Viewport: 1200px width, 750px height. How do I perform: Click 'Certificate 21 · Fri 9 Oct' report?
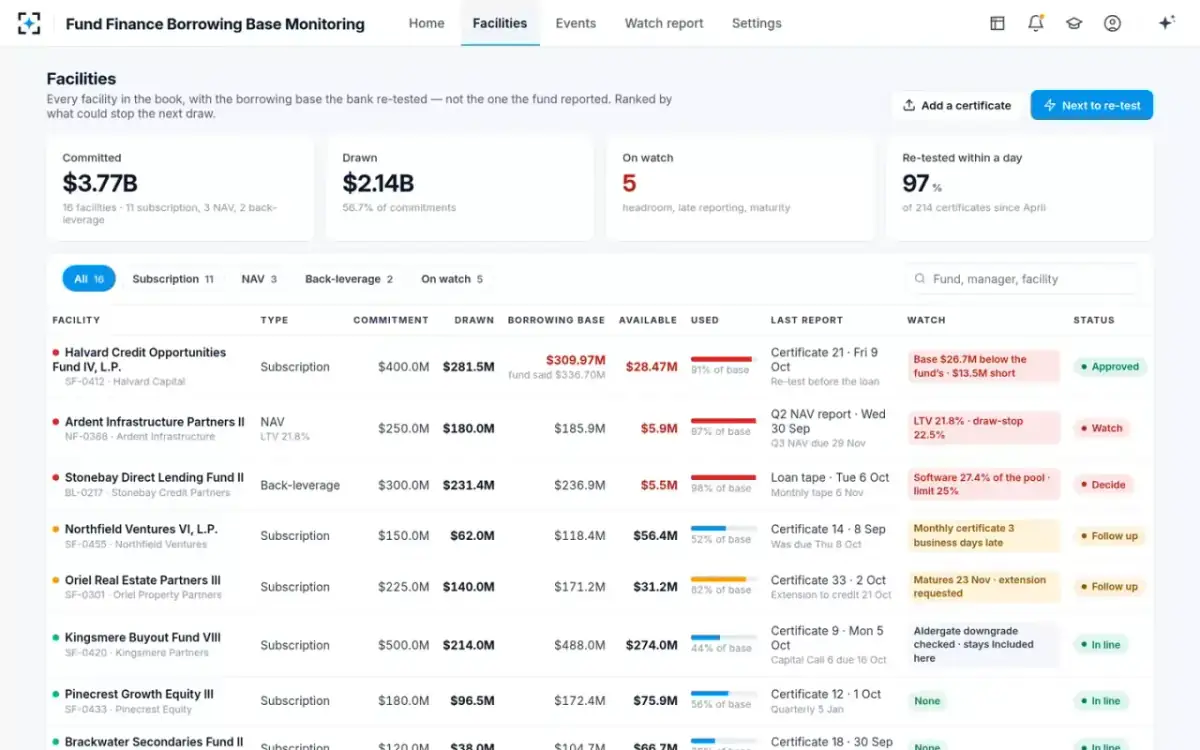pyautogui.click(x=824, y=359)
